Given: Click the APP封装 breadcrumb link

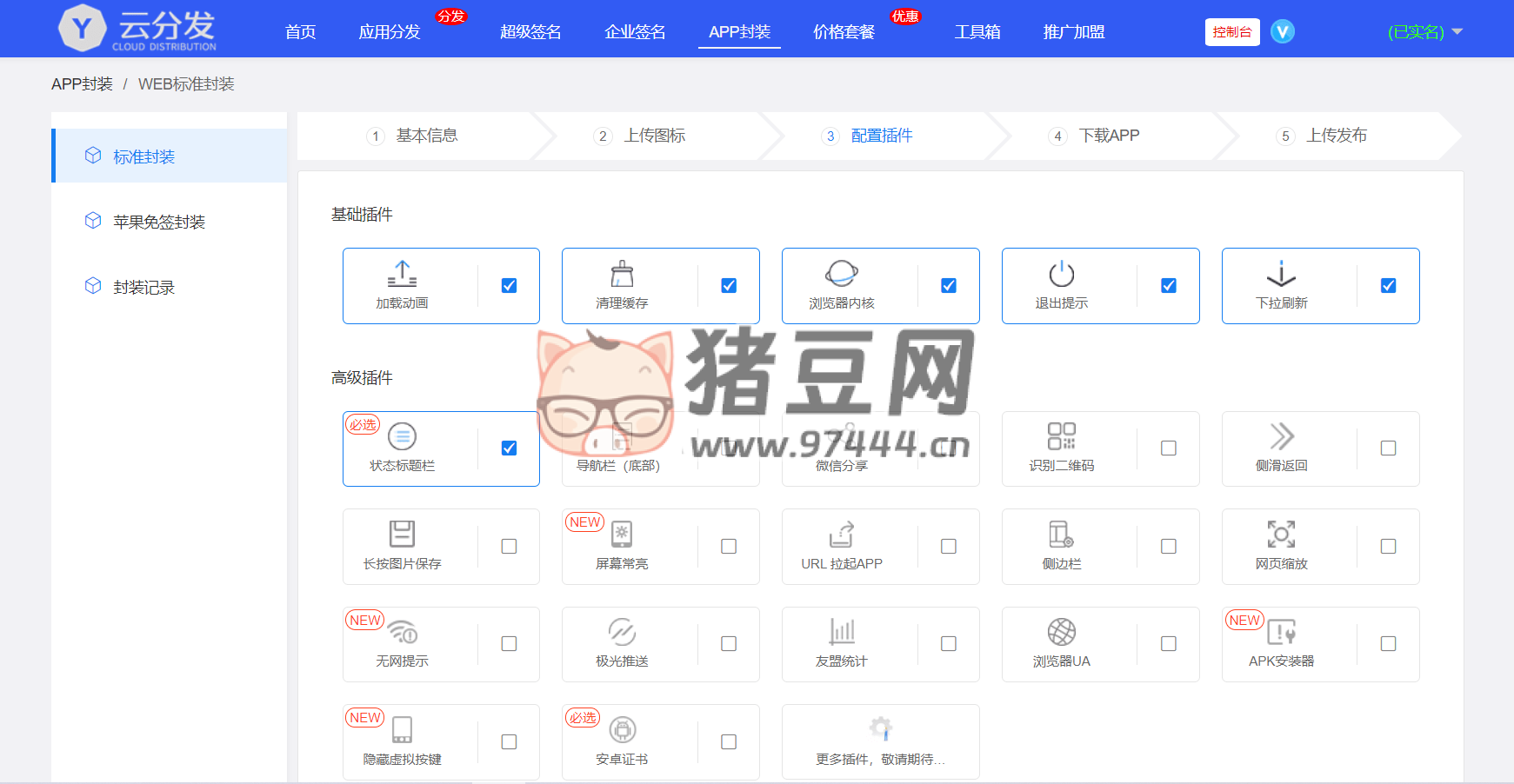Looking at the screenshot, I should [82, 84].
